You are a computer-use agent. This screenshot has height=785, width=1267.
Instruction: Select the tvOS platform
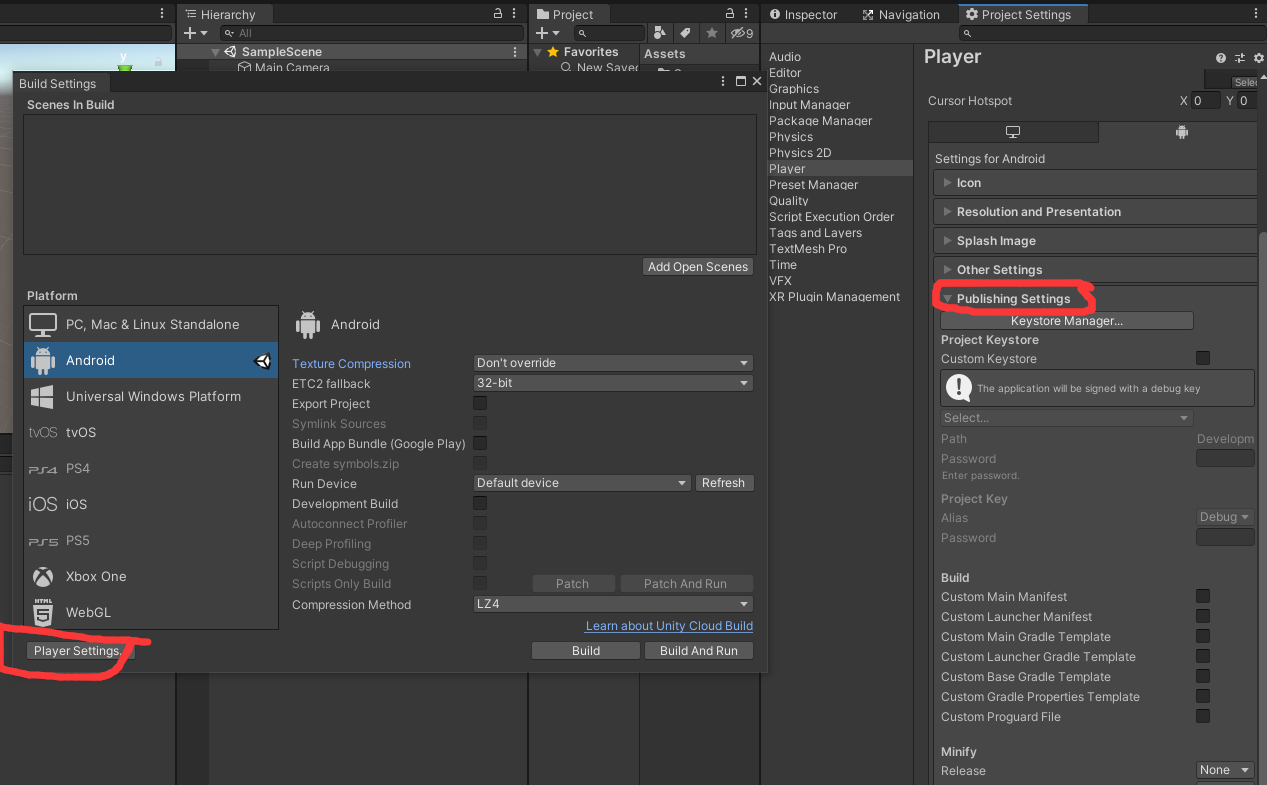(x=151, y=433)
